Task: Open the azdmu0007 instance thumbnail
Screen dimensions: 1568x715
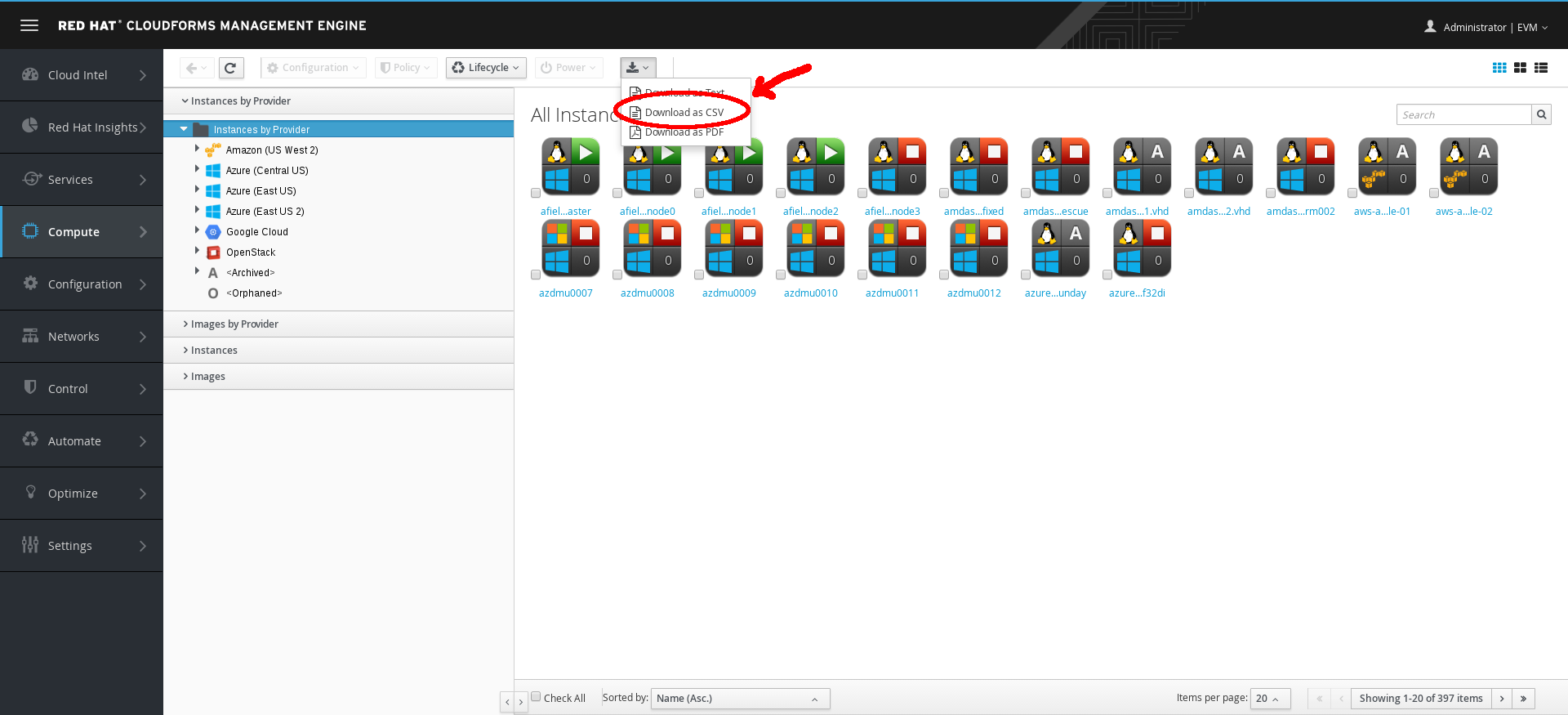Action: click(x=570, y=248)
